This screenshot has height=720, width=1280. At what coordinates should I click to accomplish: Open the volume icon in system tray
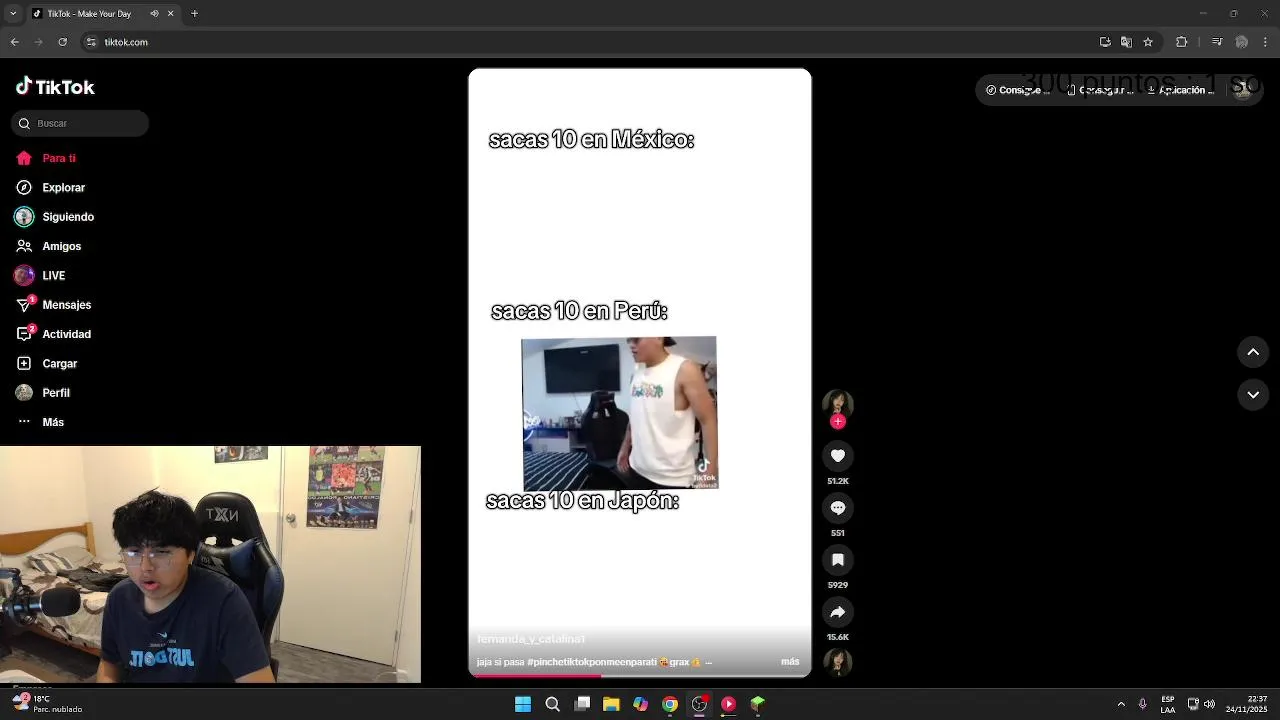pyautogui.click(x=1209, y=704)
